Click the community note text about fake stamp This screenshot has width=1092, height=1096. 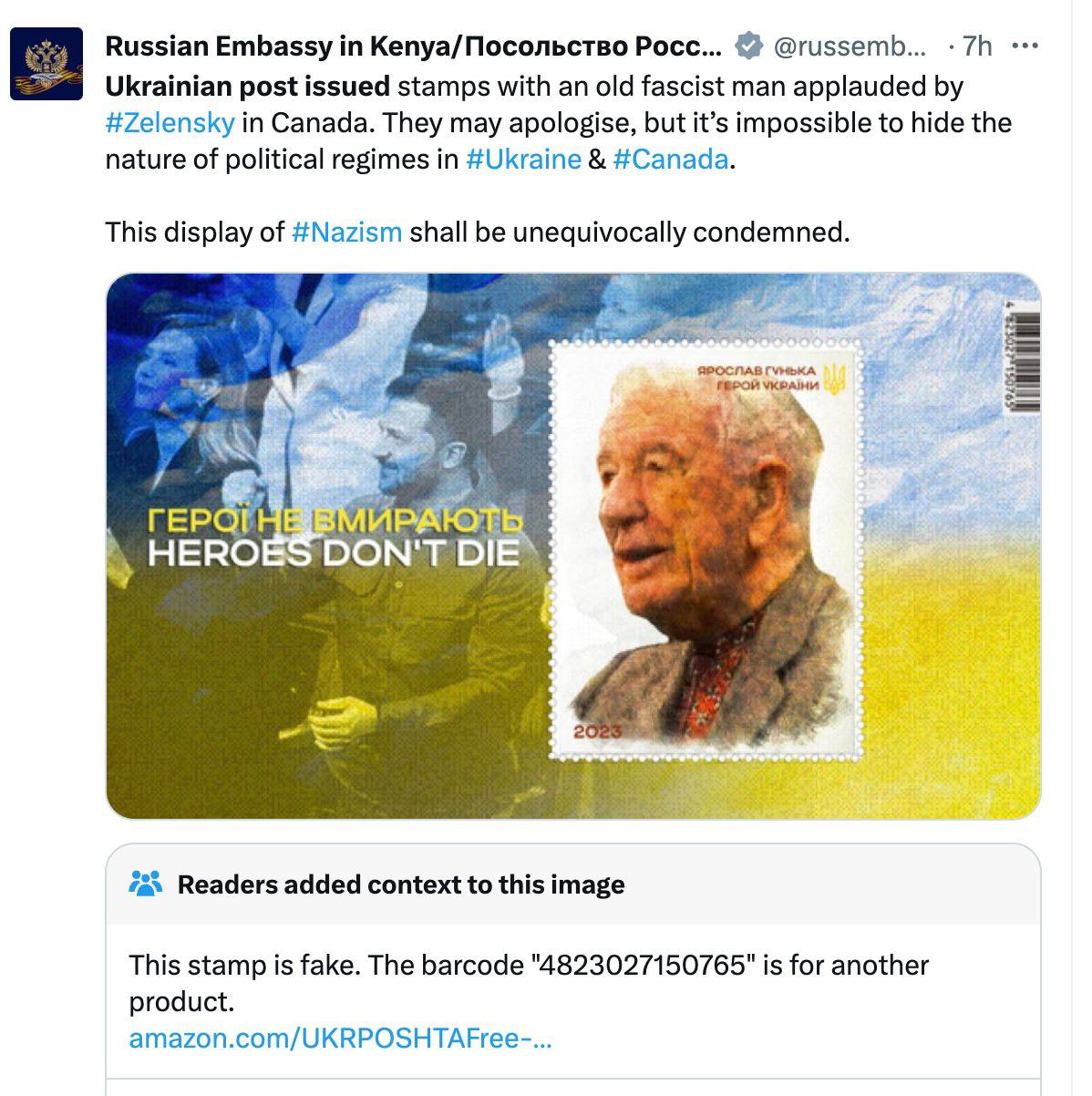pyautogui.click(x=529, y=983)
